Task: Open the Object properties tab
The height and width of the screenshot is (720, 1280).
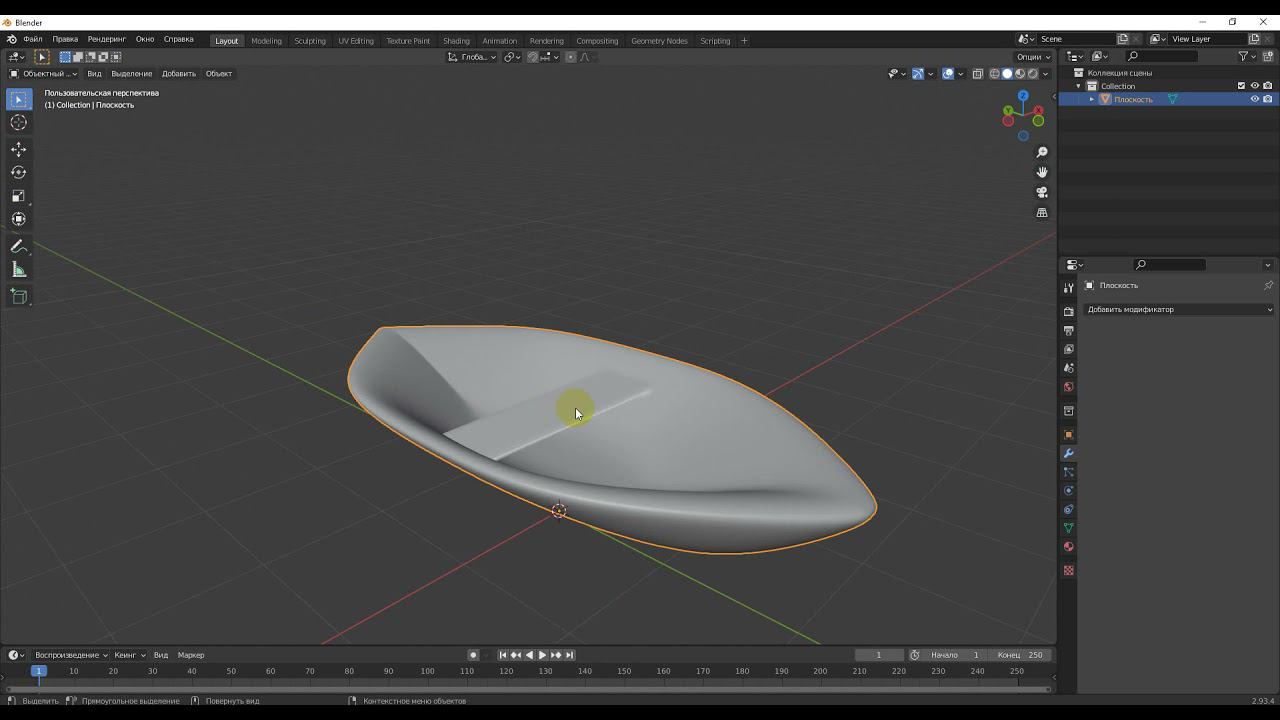Action: tap(1068, 434)
